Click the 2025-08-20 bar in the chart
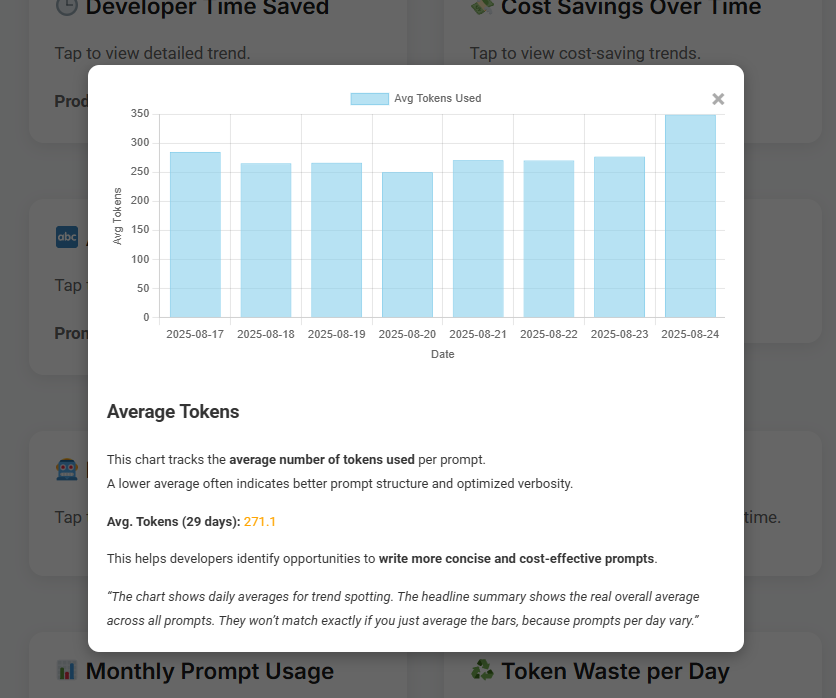Screen dimensions: 836x698 click(406, 245)
